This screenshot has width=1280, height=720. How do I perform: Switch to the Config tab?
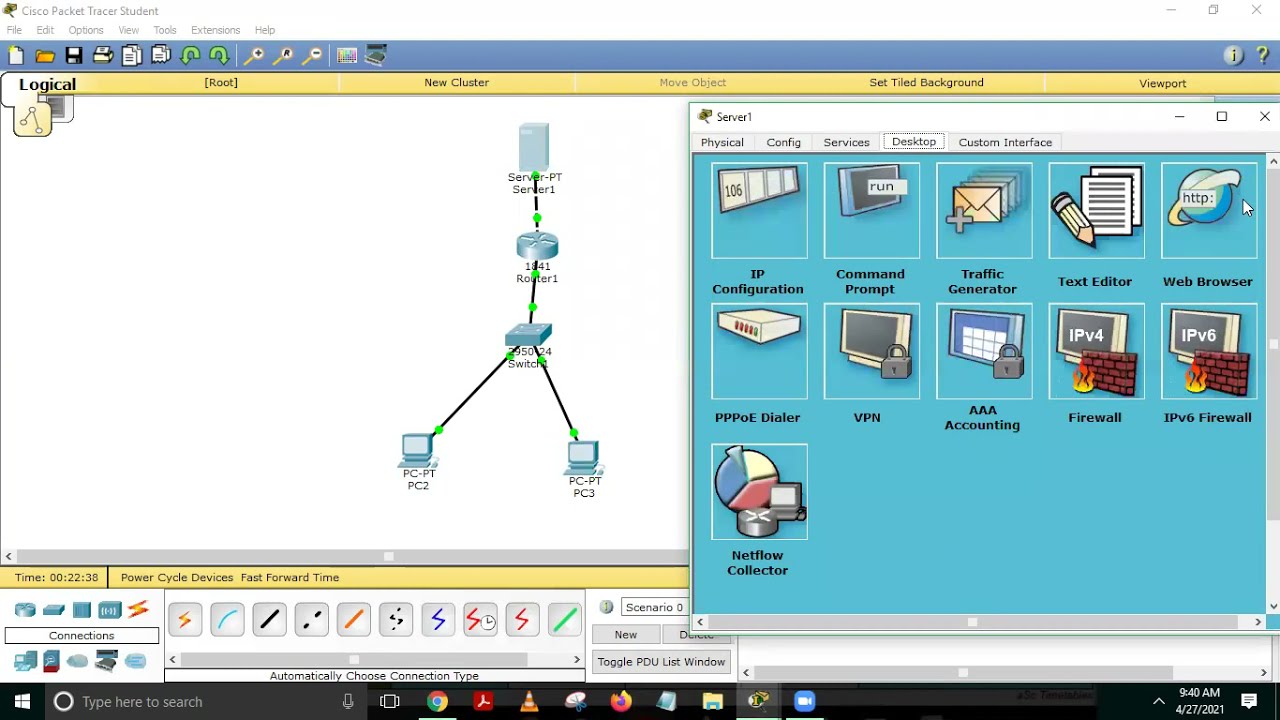pos(784,142)
